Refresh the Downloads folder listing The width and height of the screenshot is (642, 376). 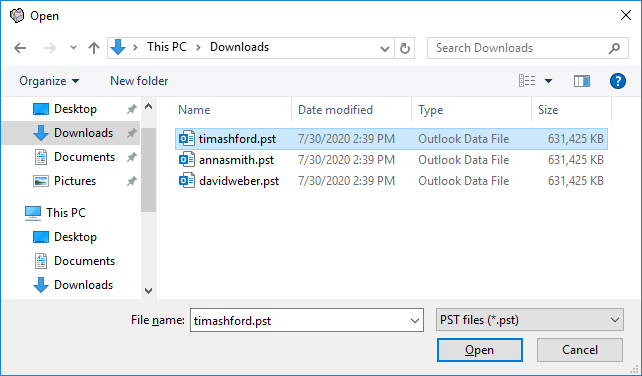click(405, 48)
